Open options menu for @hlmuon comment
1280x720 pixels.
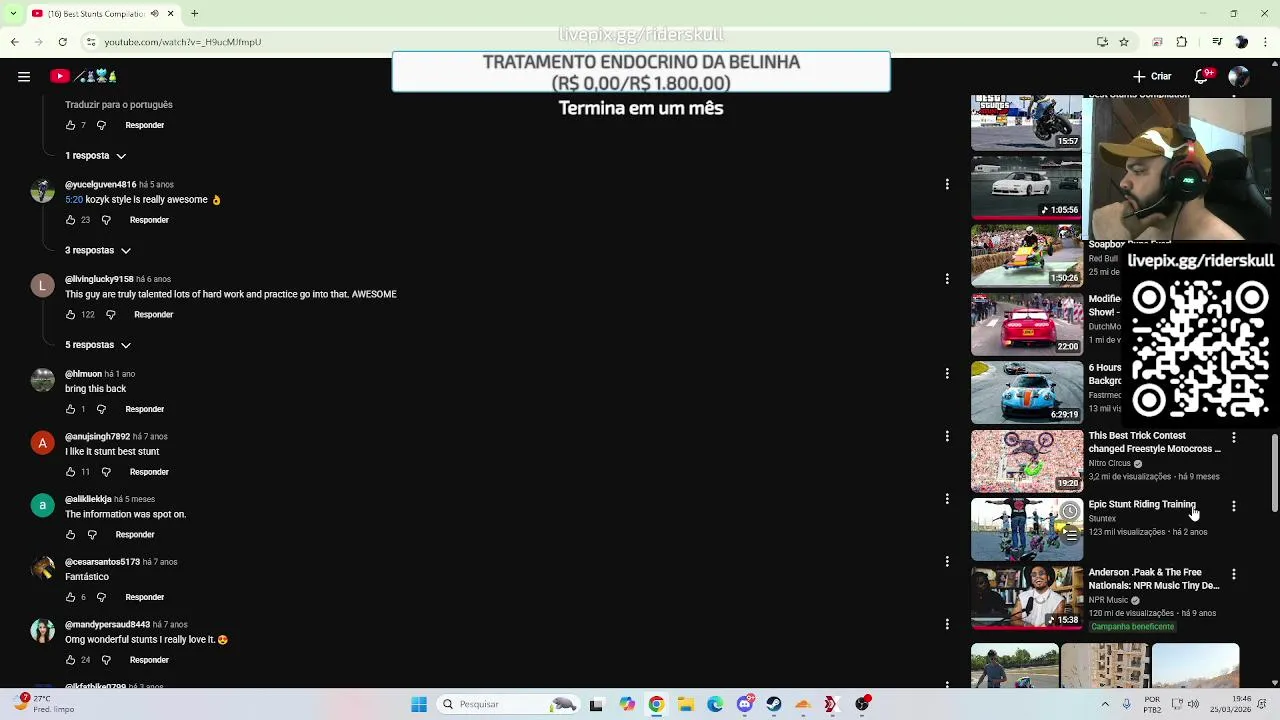947,373
